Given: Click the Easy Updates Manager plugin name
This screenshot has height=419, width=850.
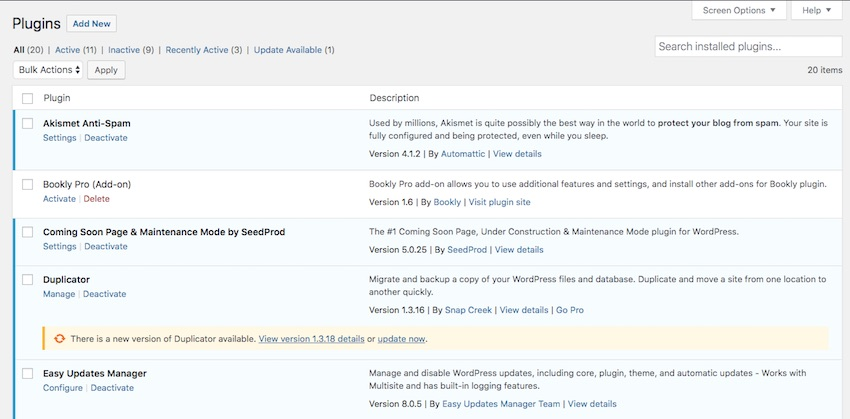Looking at the screenshot, I should click(95, 373).
